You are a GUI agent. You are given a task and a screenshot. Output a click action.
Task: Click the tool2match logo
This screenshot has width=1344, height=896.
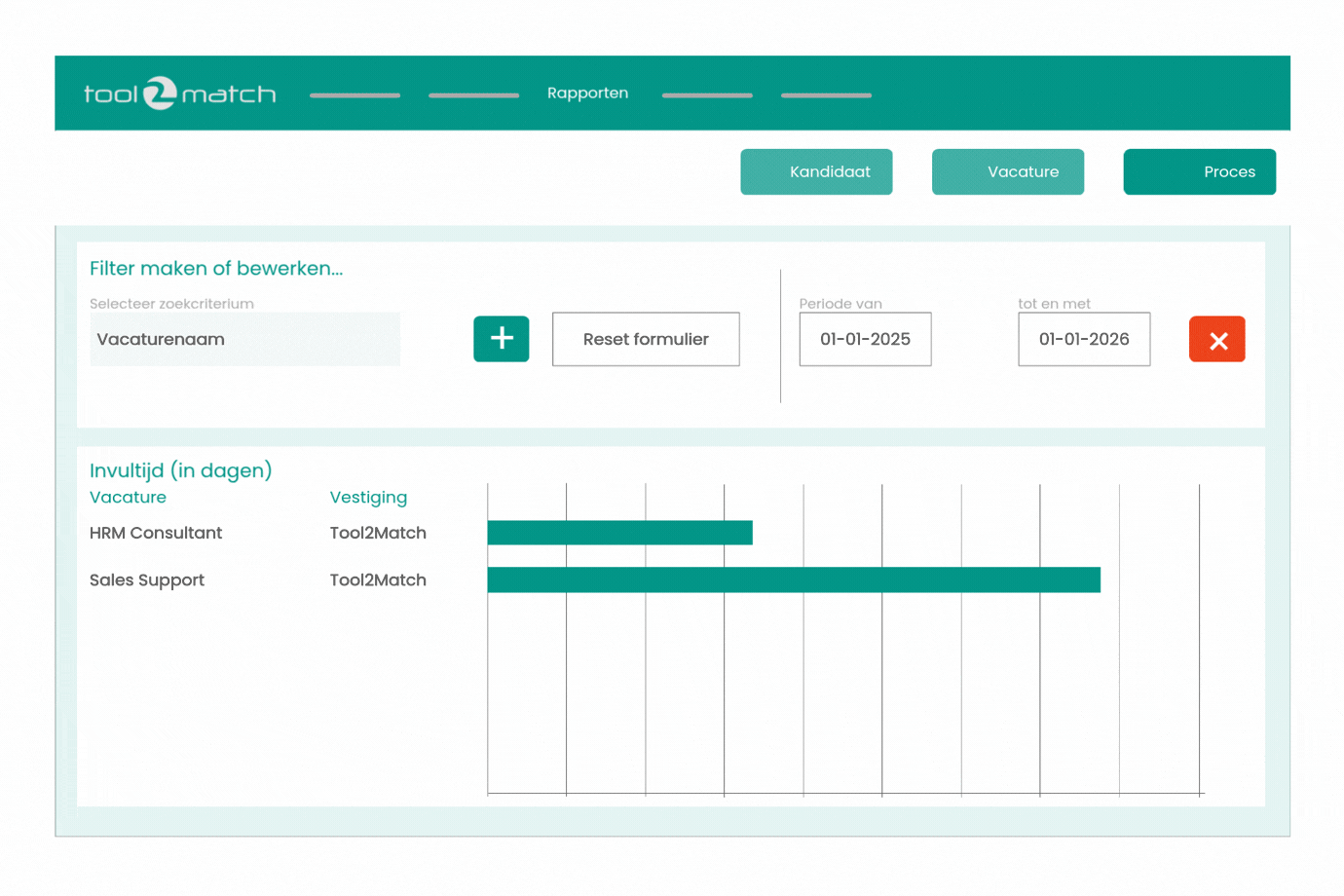179,93
